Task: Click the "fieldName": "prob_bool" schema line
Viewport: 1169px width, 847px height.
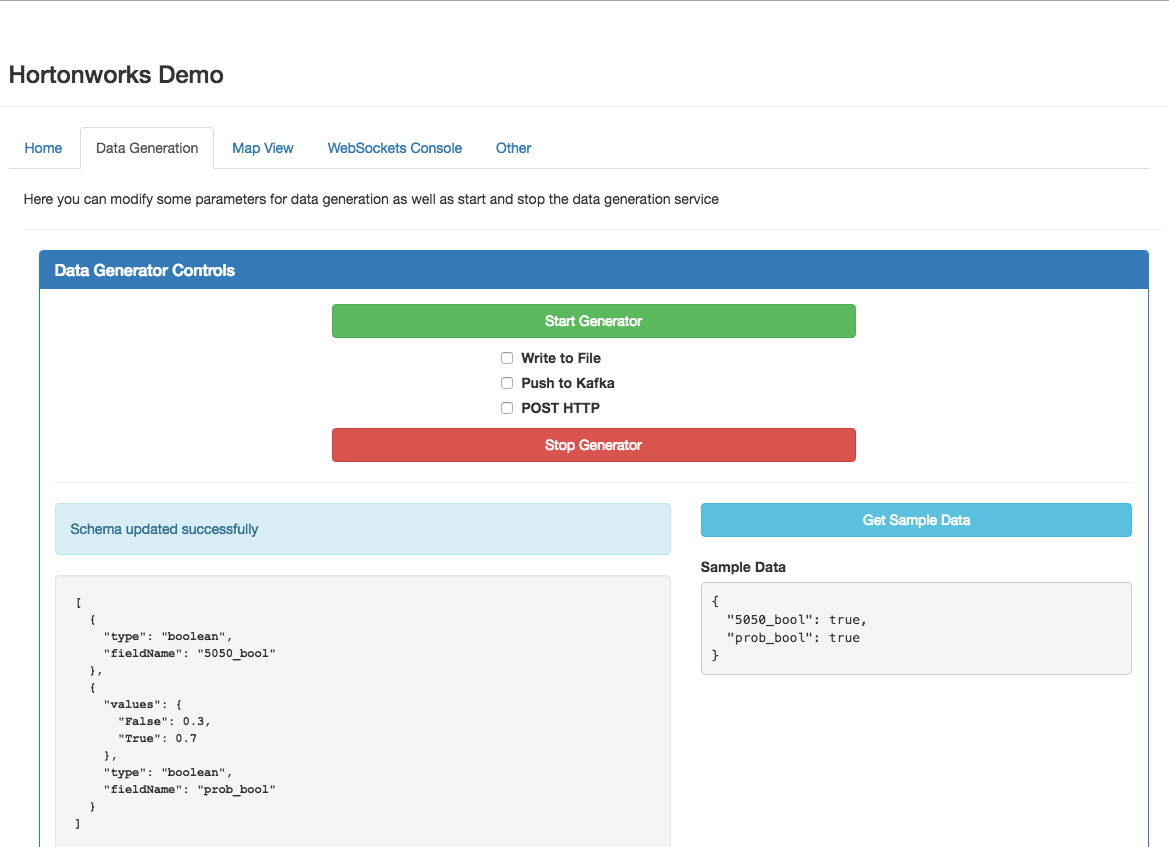Action: 189,789
